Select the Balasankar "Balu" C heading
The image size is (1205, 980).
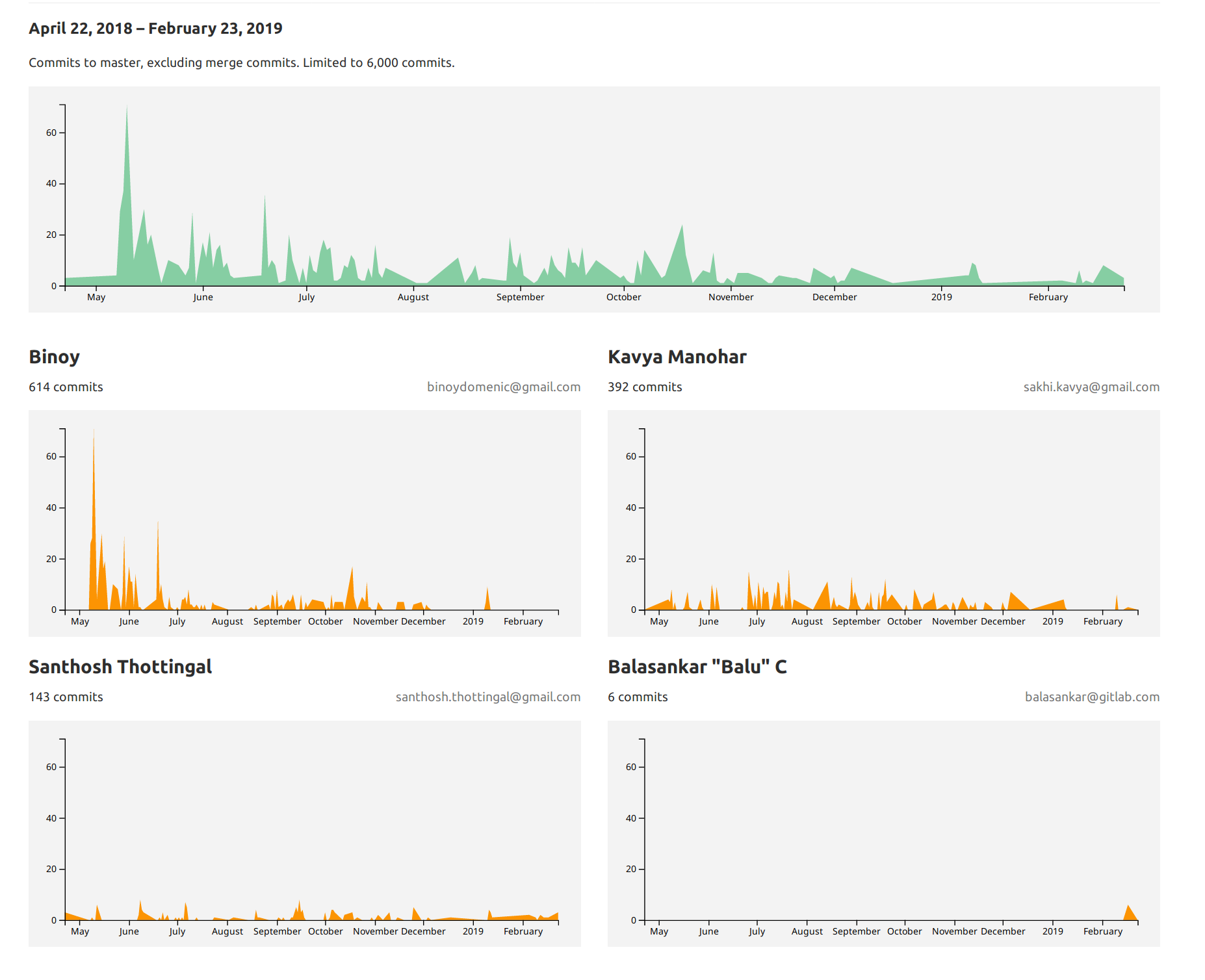coord(697,667)
